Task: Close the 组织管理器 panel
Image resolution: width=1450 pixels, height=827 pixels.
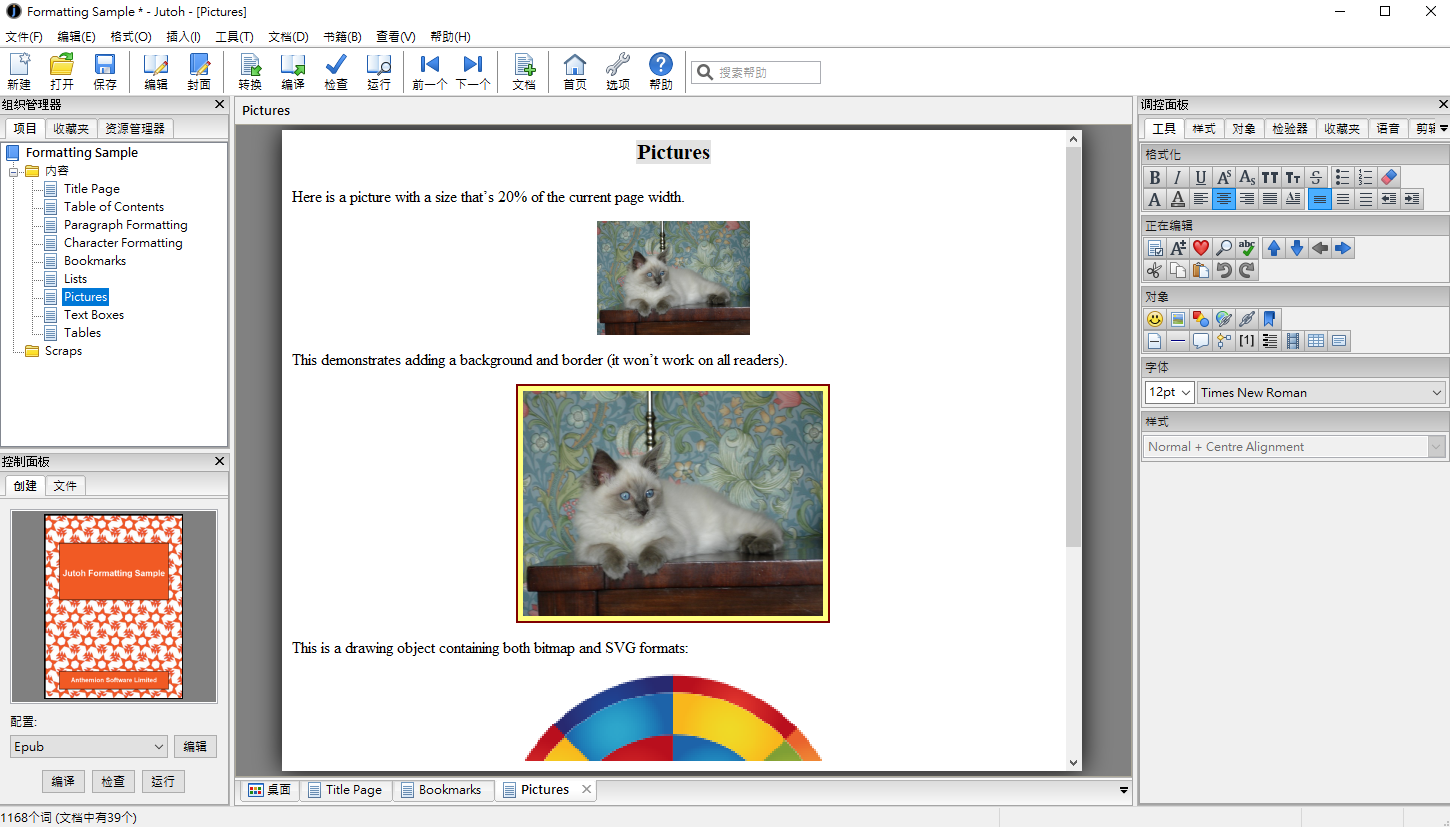Action: [x=220, y=105]
